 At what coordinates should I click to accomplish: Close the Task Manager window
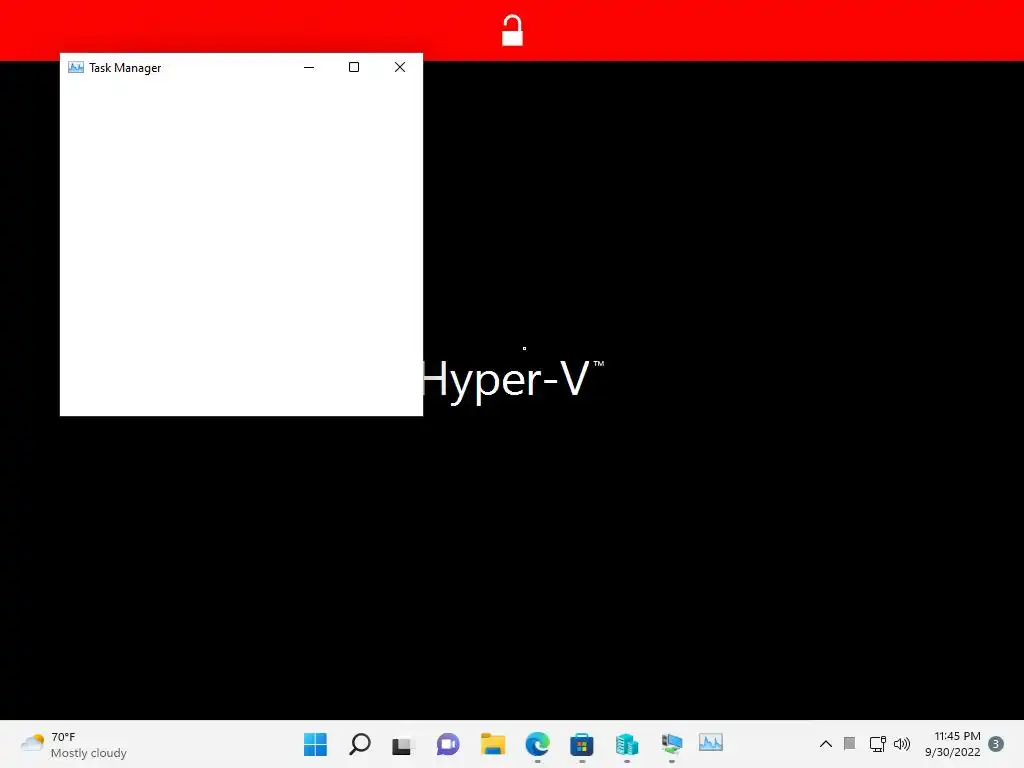tap(400, 67)
